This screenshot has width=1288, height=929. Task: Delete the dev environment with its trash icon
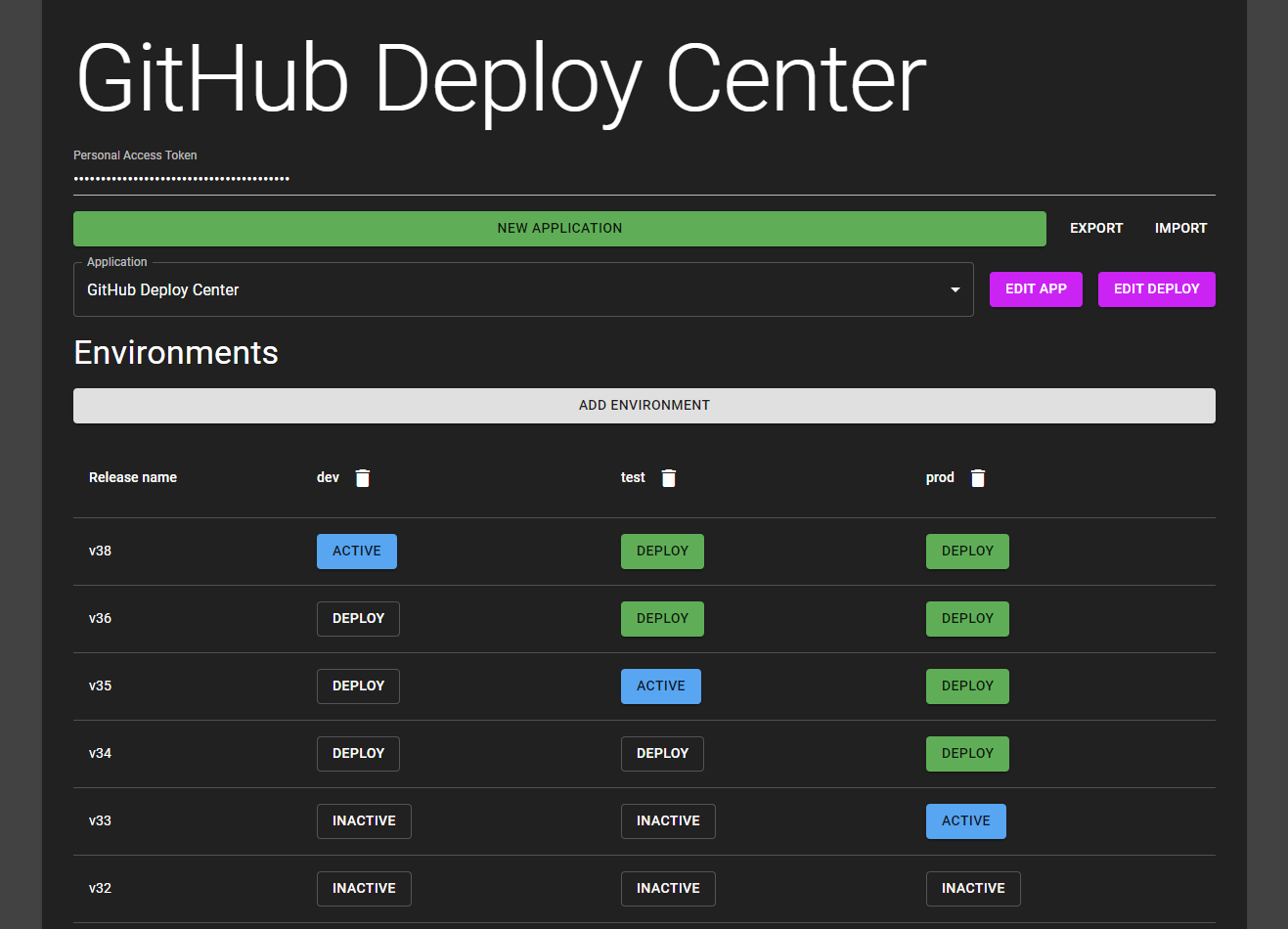pyautogui.click(x=363, y=478)
